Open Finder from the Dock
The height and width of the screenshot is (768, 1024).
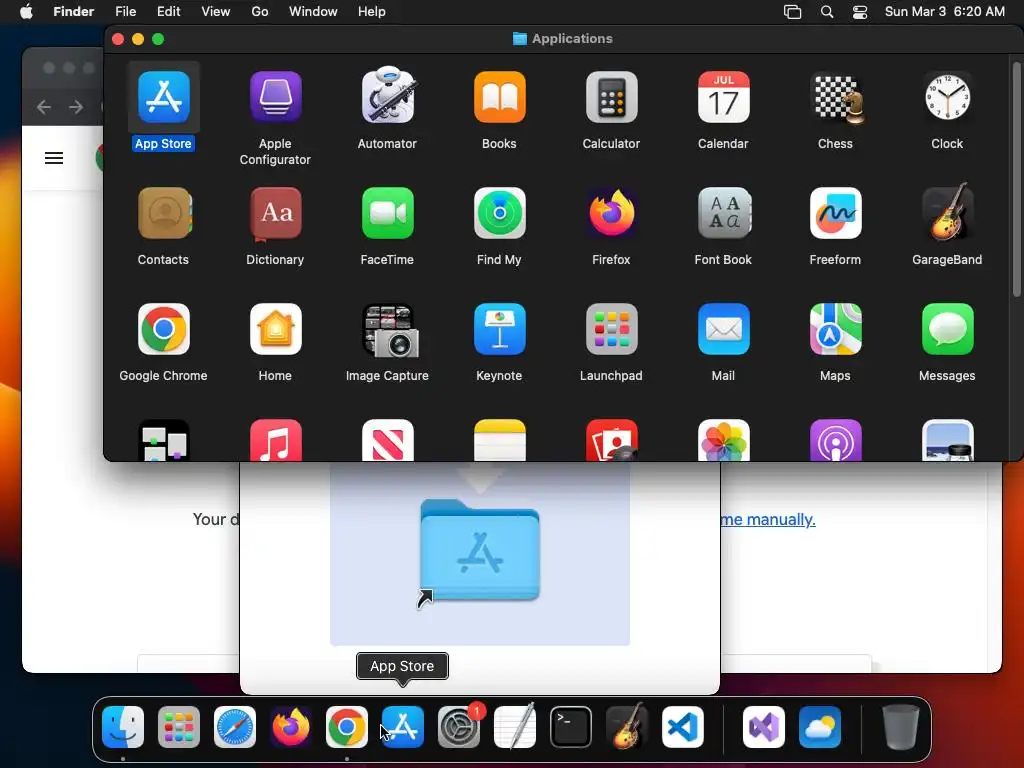pos(123,727)
